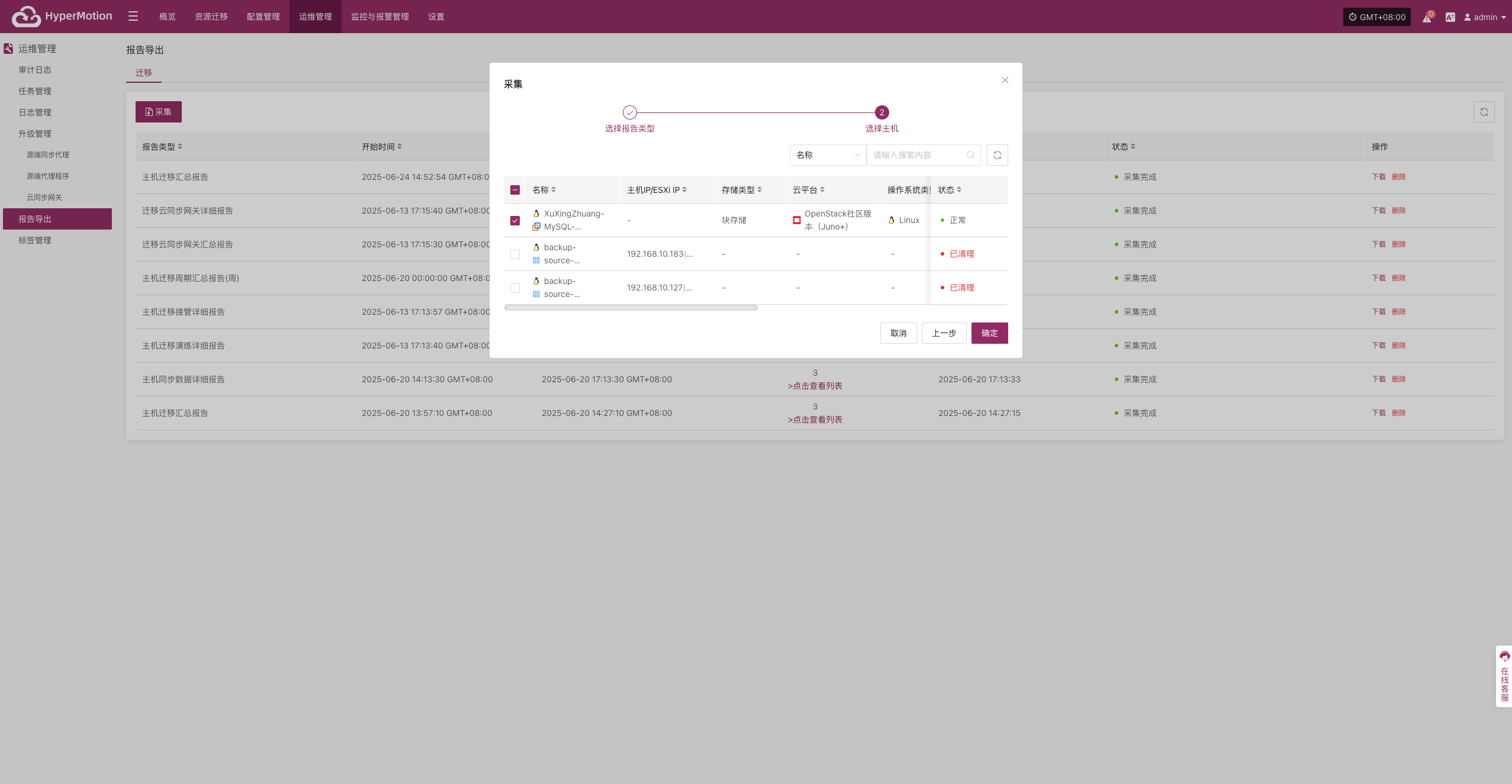Click the GMT+08:00 timezone indicator
Screen dimensions: 1512x784
click(x=1377, y=17)
